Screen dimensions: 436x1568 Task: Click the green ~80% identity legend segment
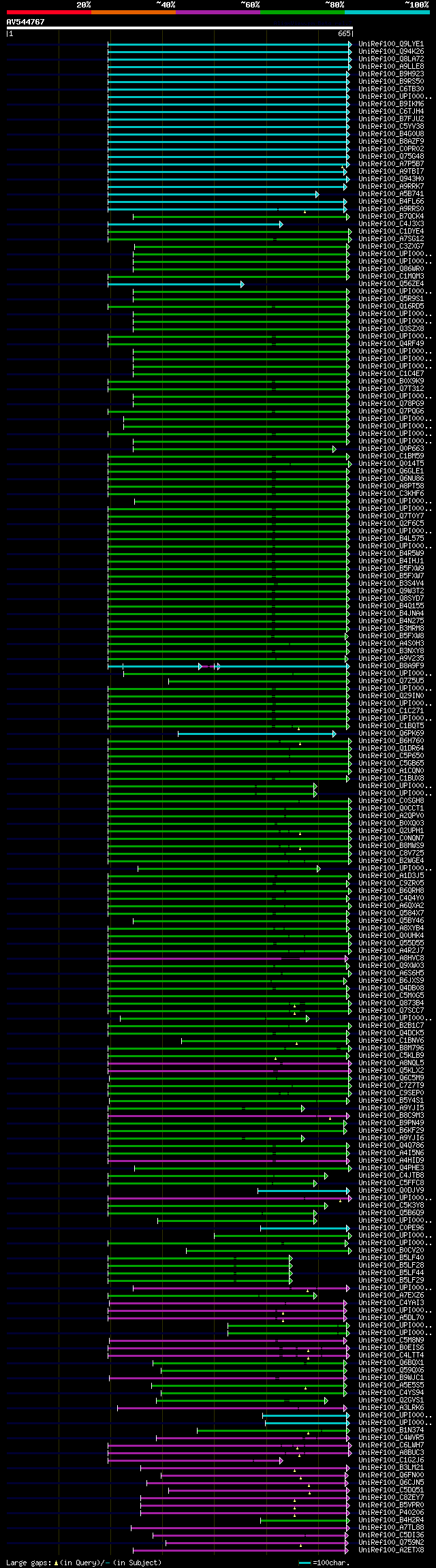pyautogui.click(x=302, y=12)
